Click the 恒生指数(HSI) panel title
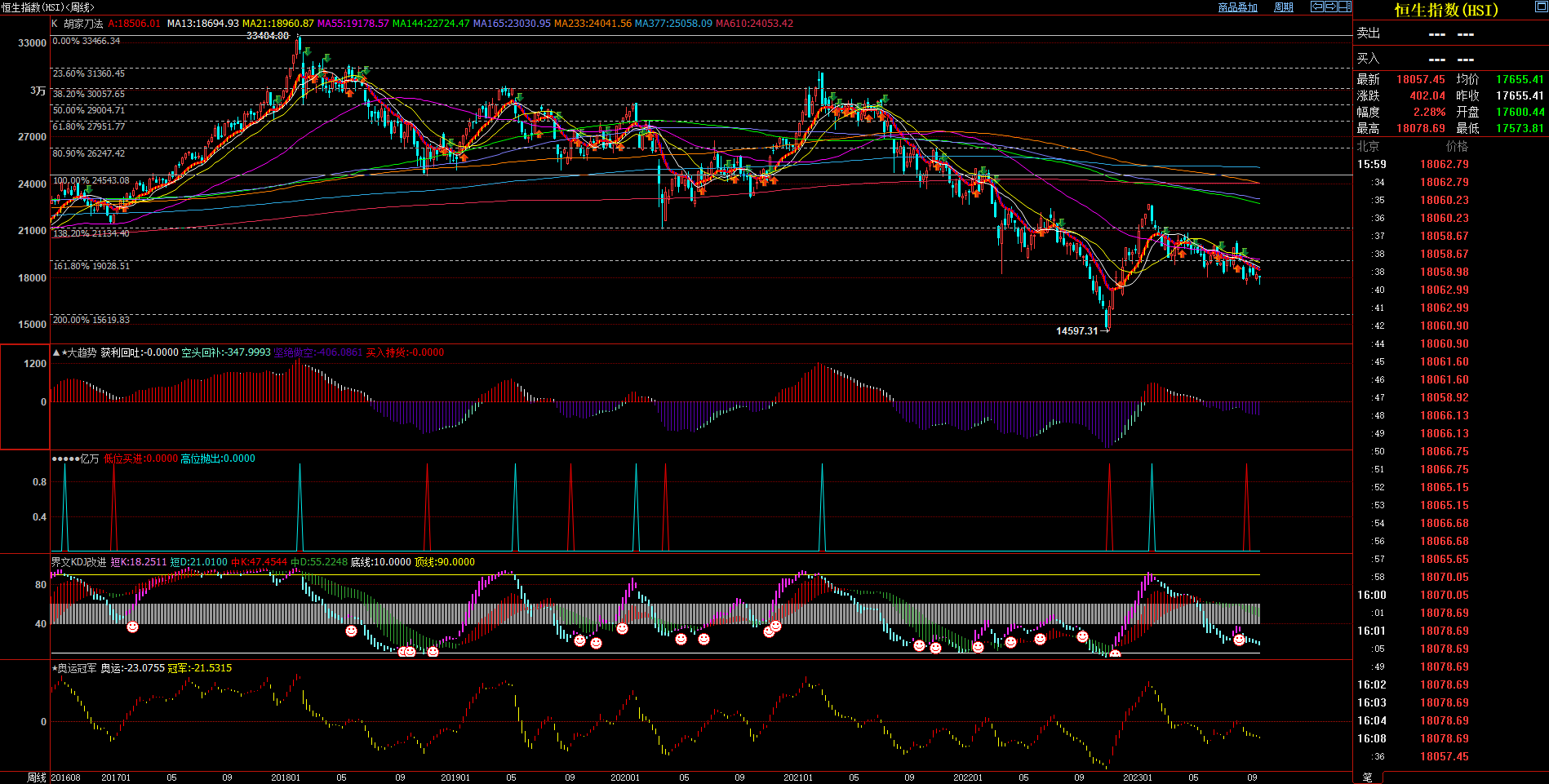The image size is (1549, 784). coord(1445,10)
